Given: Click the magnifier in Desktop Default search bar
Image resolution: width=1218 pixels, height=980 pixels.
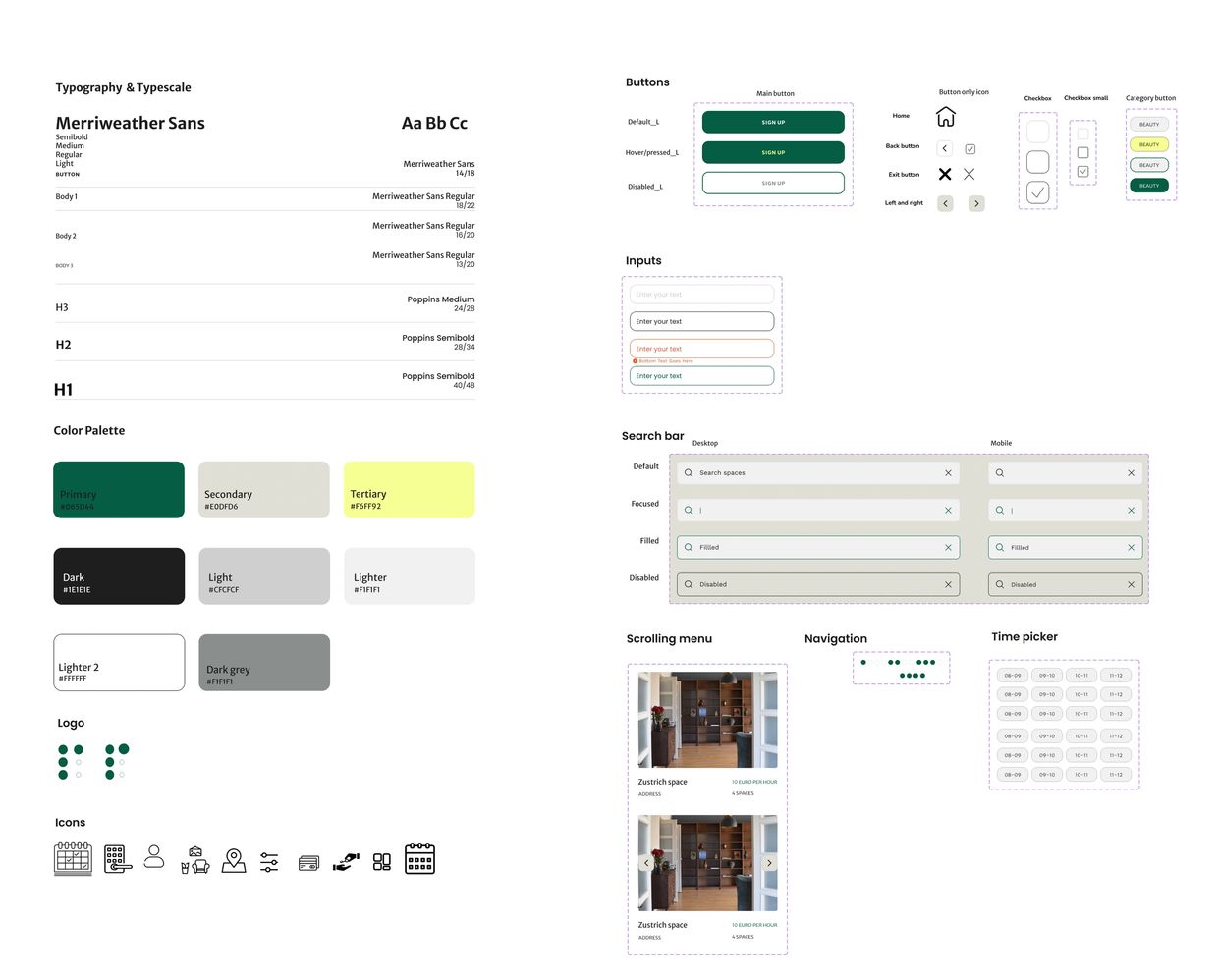Looking at the screenshot, I should click(x=689, y=473).
